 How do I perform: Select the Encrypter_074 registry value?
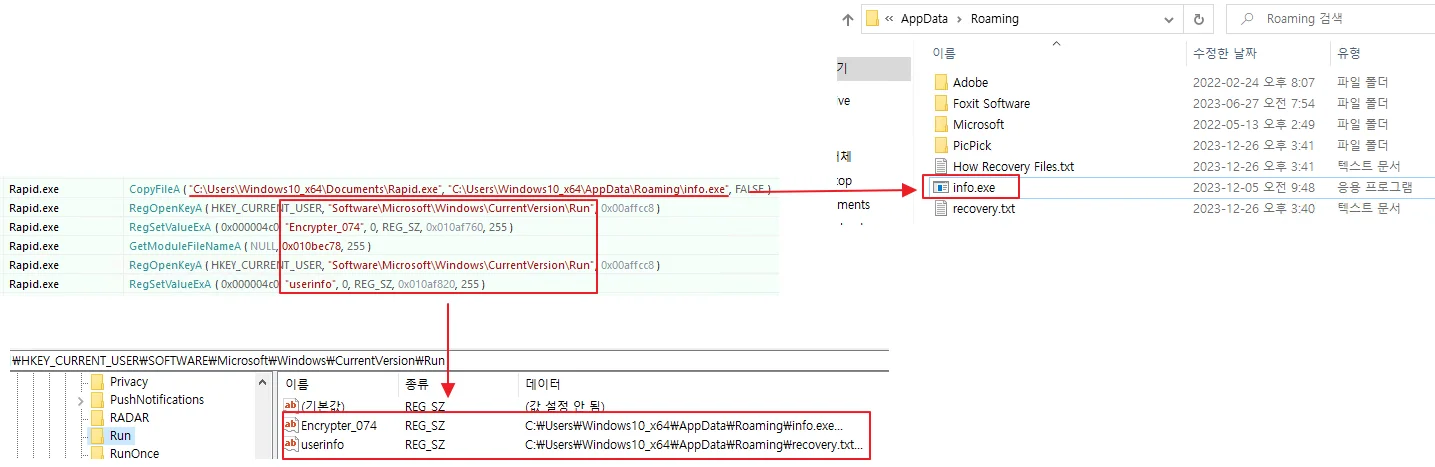coord(338,426)
